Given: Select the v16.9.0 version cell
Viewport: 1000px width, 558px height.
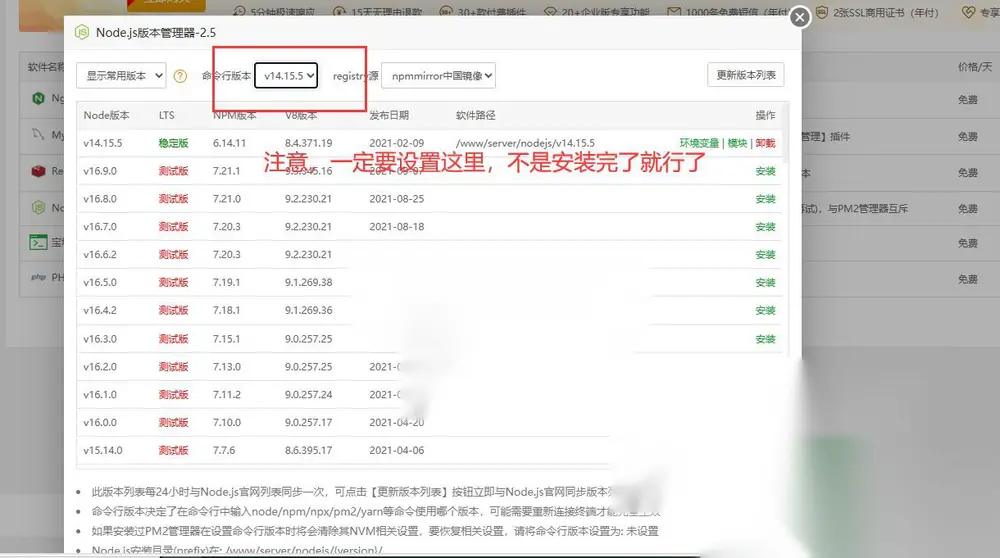Looking at the screenshot, I should (x=99, y=171).
